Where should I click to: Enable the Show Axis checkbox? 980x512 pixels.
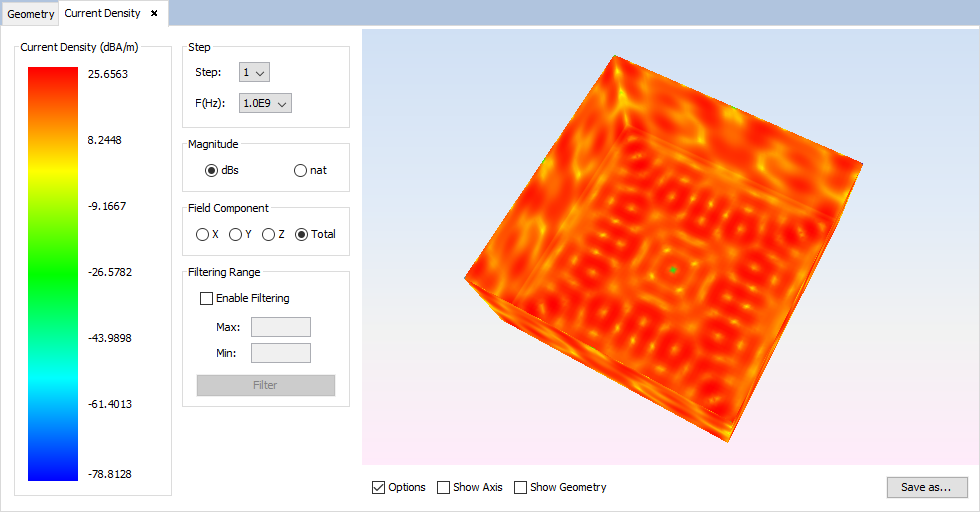pos(444,488)
